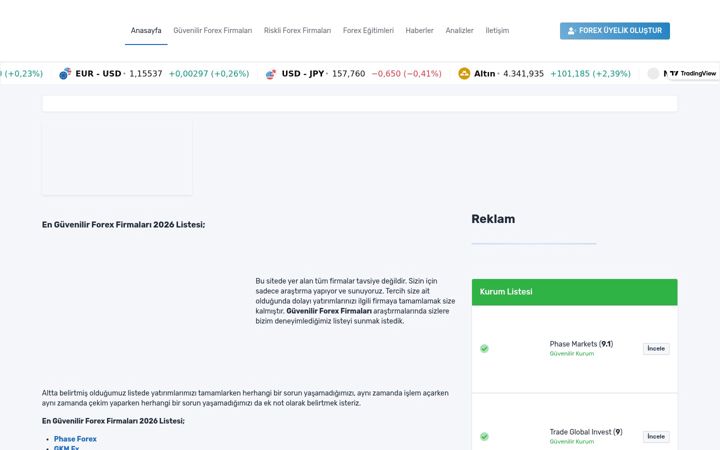
Task: Click the En Güvenilir Forex Firmaları 2026 heading
Action: (x=124, y=225)
